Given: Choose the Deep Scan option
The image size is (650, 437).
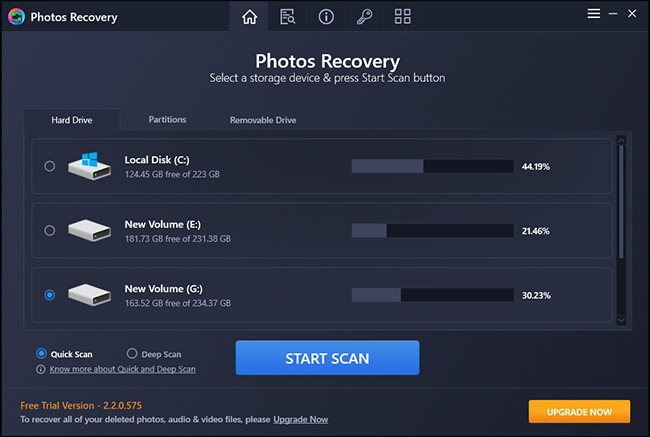Looking at the screenshot, I should (132, 353).
